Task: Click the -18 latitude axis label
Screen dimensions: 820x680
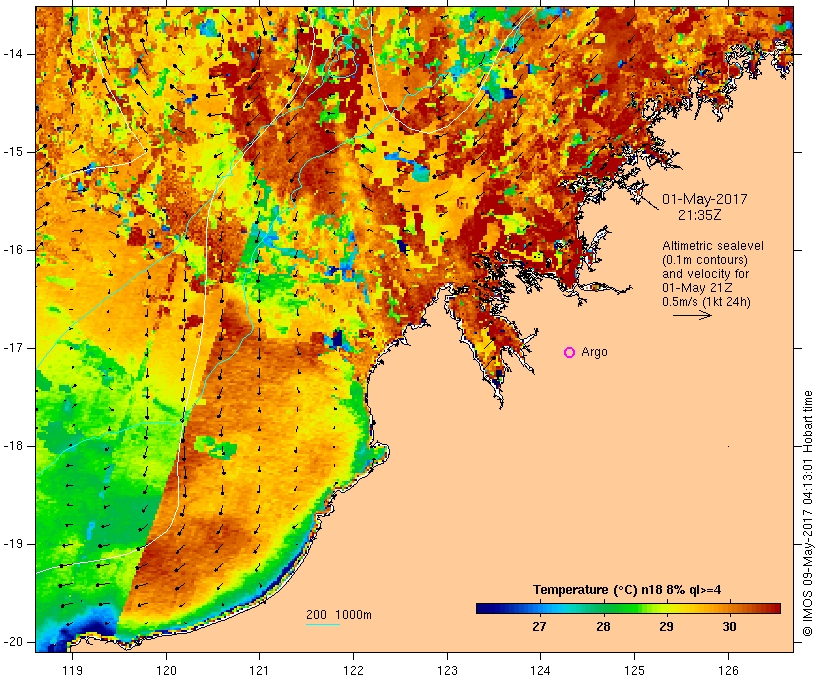Action: point(12,446)
